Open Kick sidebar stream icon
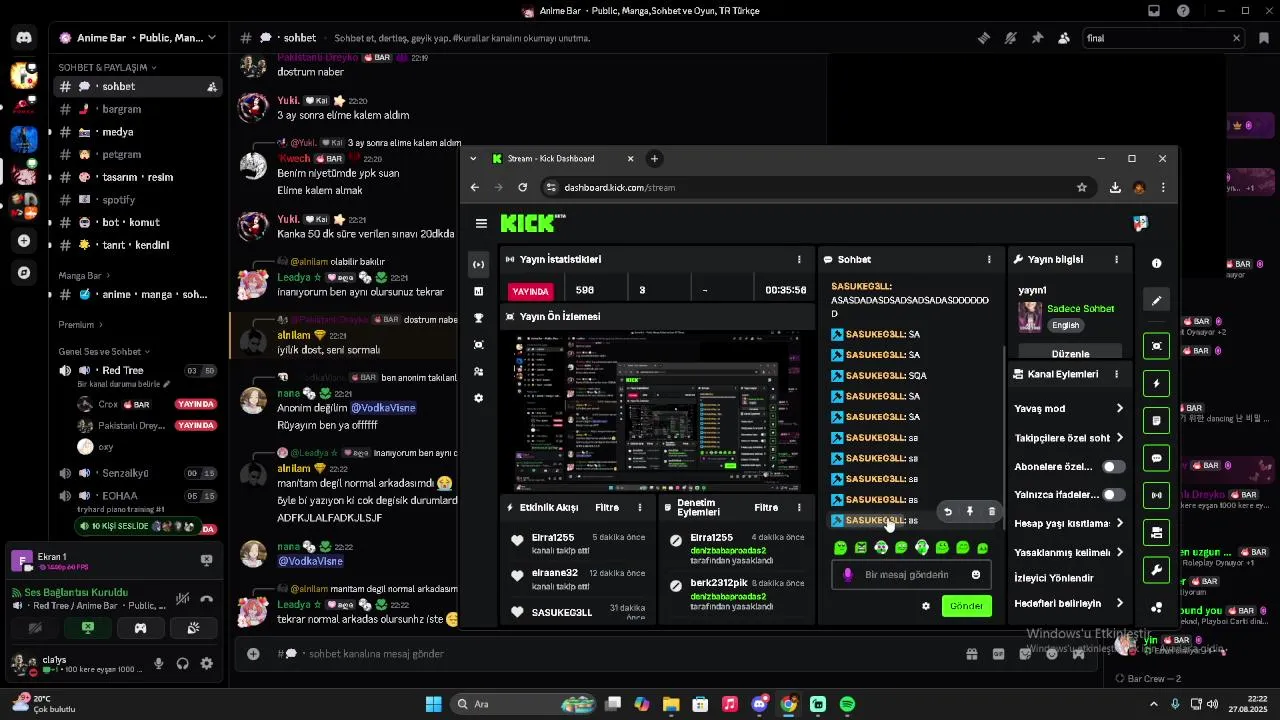Image resolution: width=1280 pixels, height=720 pixels. coord(478,264)
